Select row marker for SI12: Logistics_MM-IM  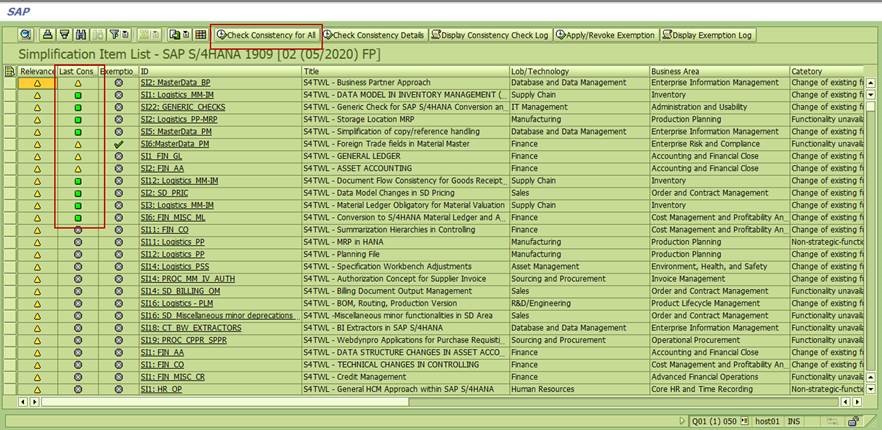click(10, 181)
